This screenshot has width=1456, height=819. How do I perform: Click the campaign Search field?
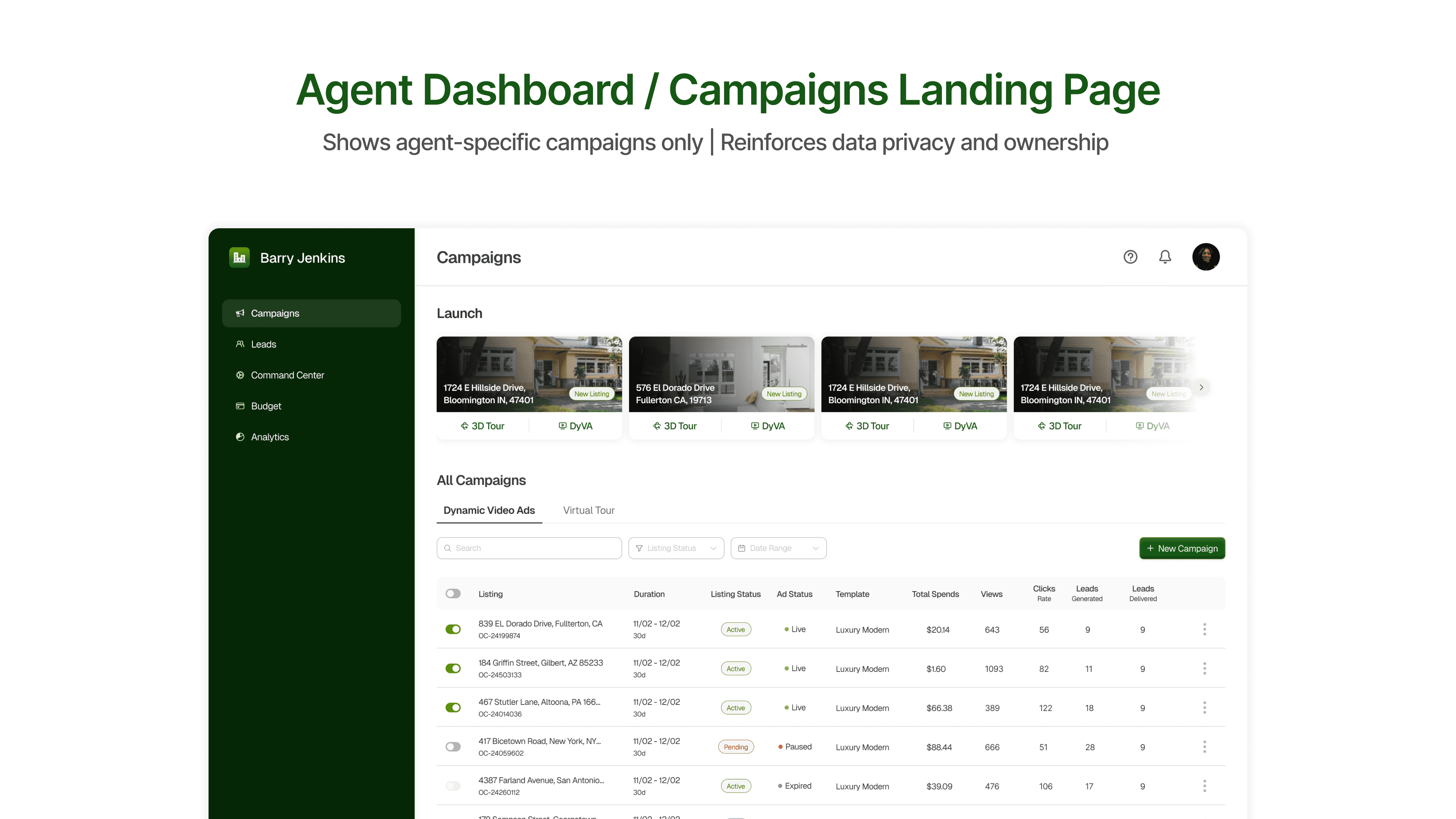529,548
